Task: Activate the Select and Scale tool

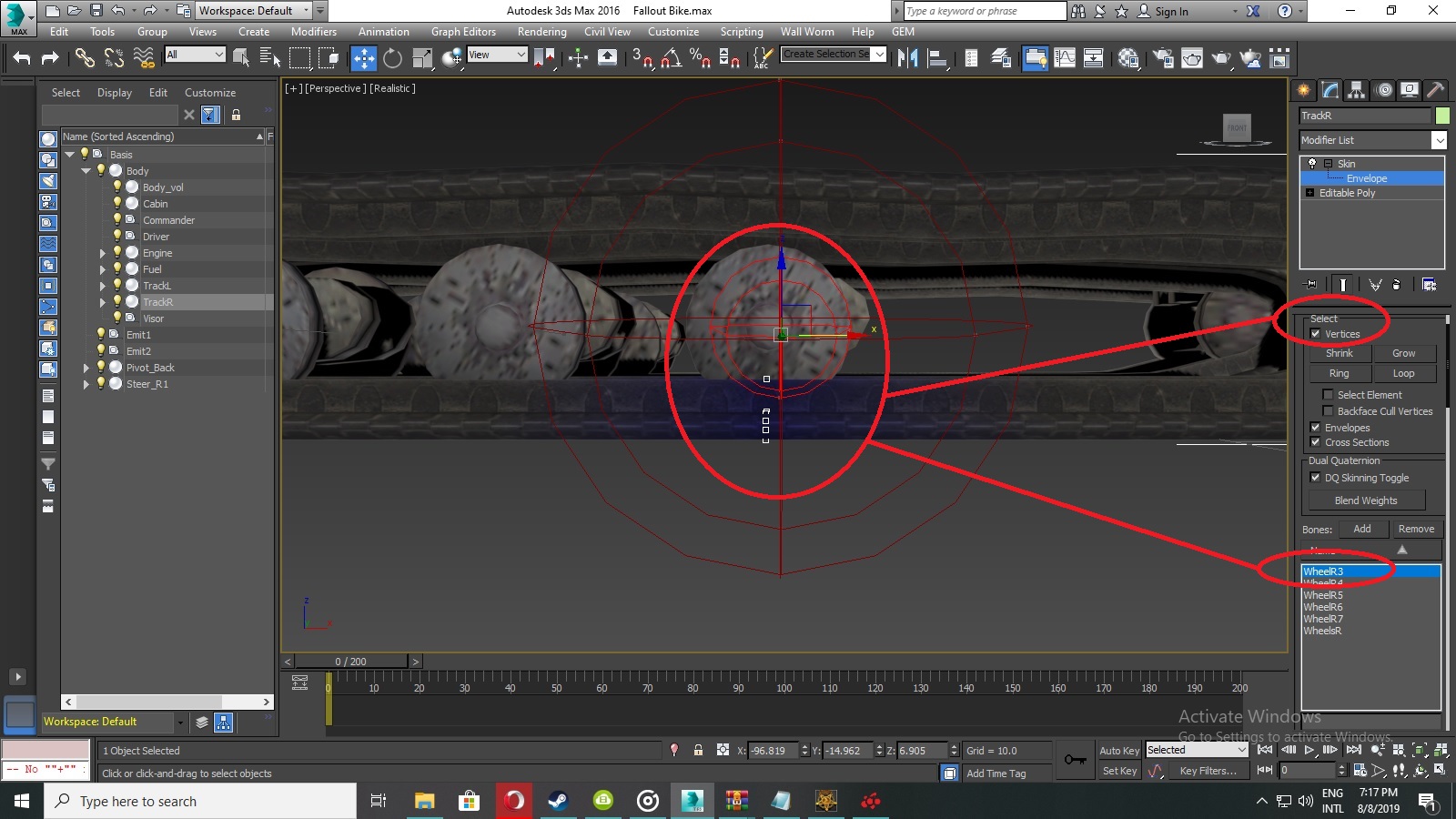Action: [422, 58]
